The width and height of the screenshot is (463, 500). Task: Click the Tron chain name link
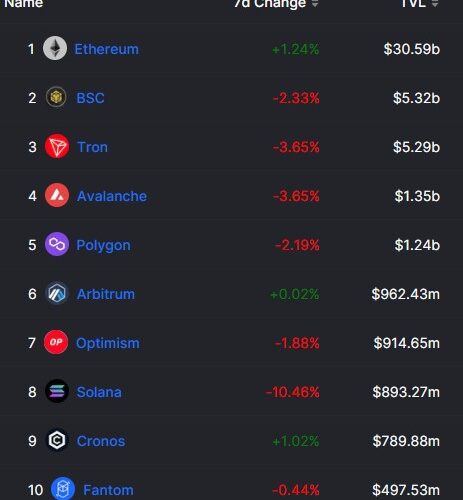pyautogui.click(x=92, y=147)
